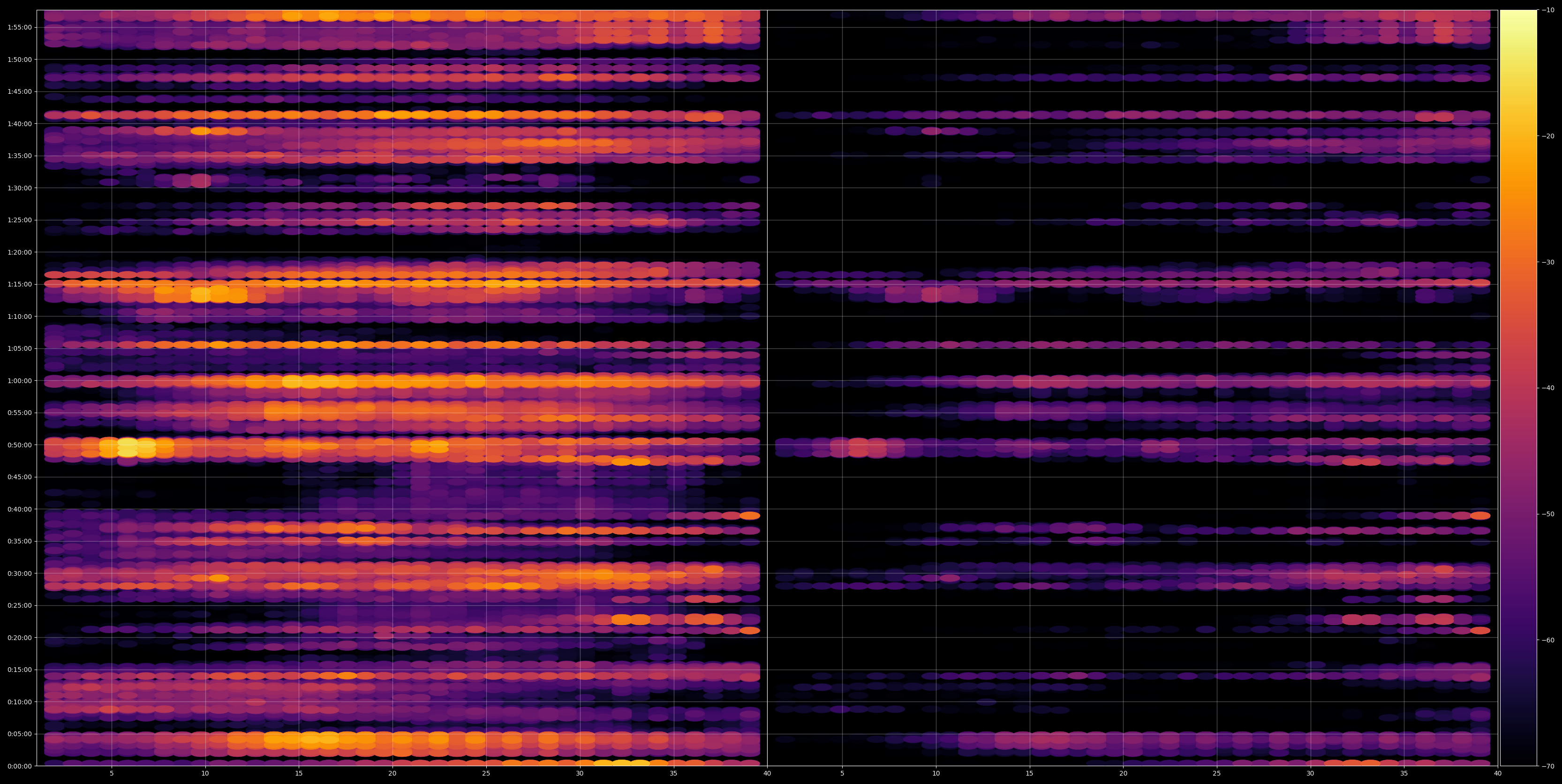Click the inferno colorbar scale
Screen dimensions: 1562x784
click(1518, 388)
